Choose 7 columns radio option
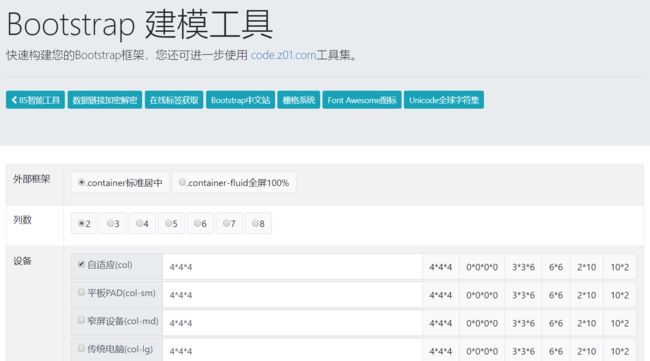Screen dimensions: 650x361 tap(226, 223)
